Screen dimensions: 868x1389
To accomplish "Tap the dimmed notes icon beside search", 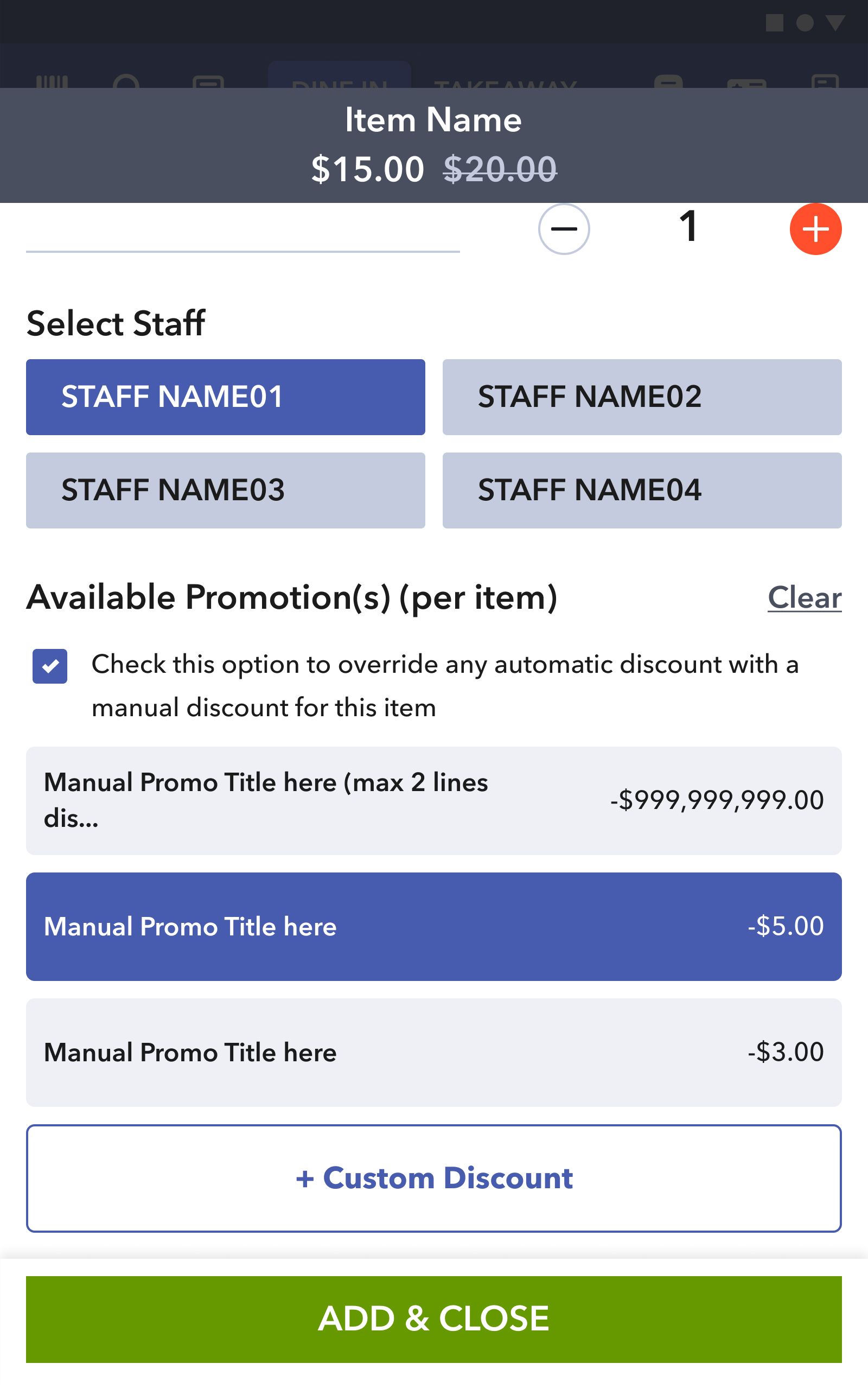I will point(208,82).
